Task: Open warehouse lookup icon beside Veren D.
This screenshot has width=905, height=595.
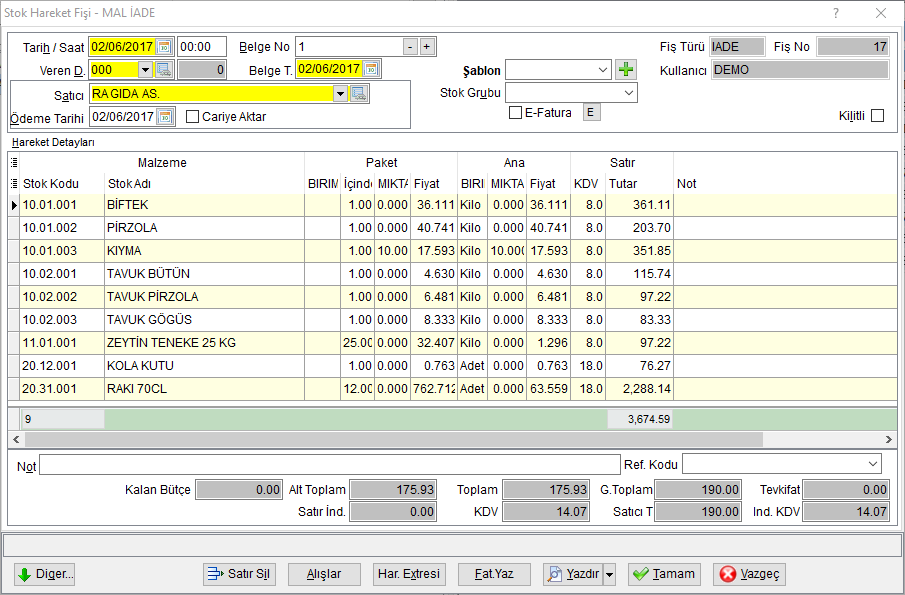Action: pyautogui.click(x=164, y=70)
